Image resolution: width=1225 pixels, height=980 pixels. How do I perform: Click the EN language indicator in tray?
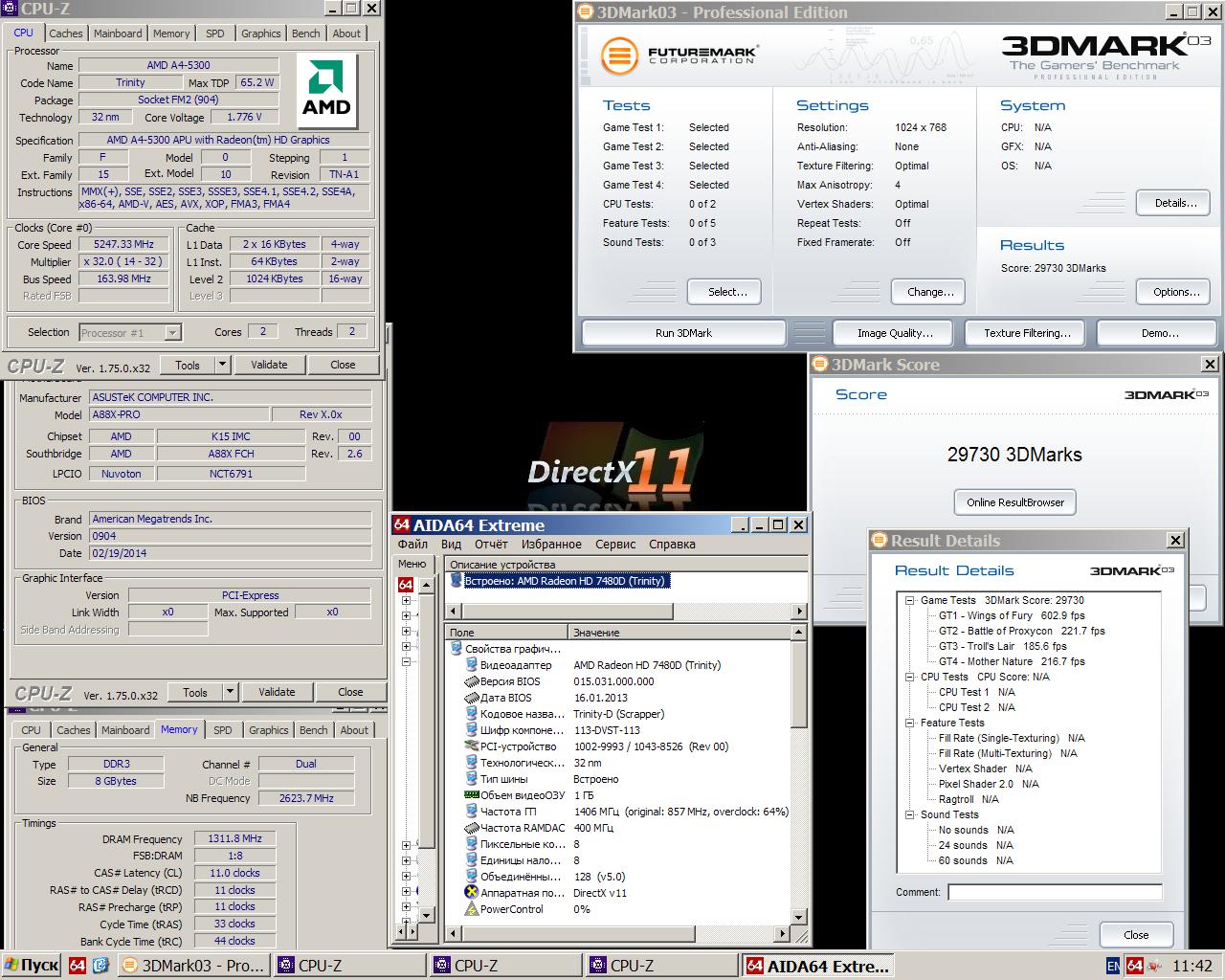coord(1113,966)
